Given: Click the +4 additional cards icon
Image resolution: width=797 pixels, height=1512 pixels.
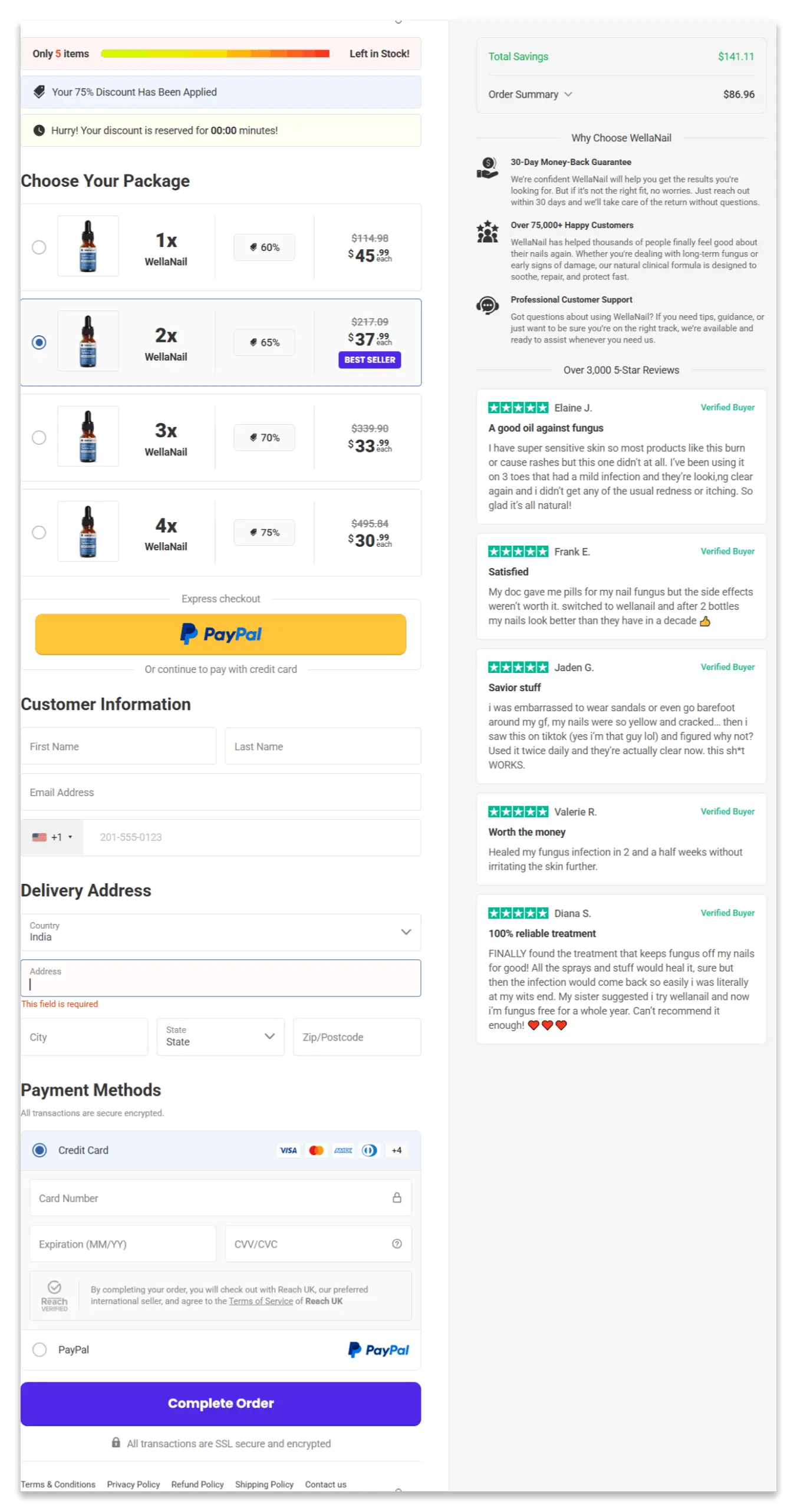Looking at the screenshot, I should pyautogui.click(x=396, y=1150).
